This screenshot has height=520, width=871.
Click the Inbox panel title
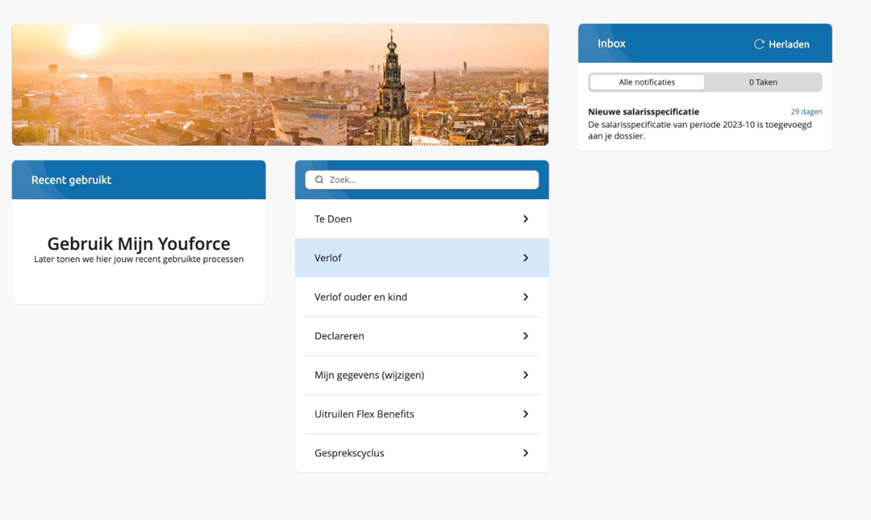[x=612, y=43]
